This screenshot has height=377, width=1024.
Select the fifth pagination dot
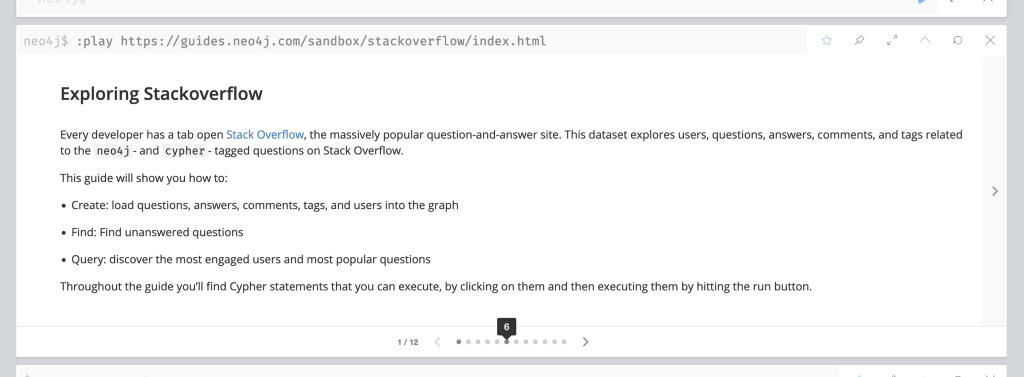497,342
